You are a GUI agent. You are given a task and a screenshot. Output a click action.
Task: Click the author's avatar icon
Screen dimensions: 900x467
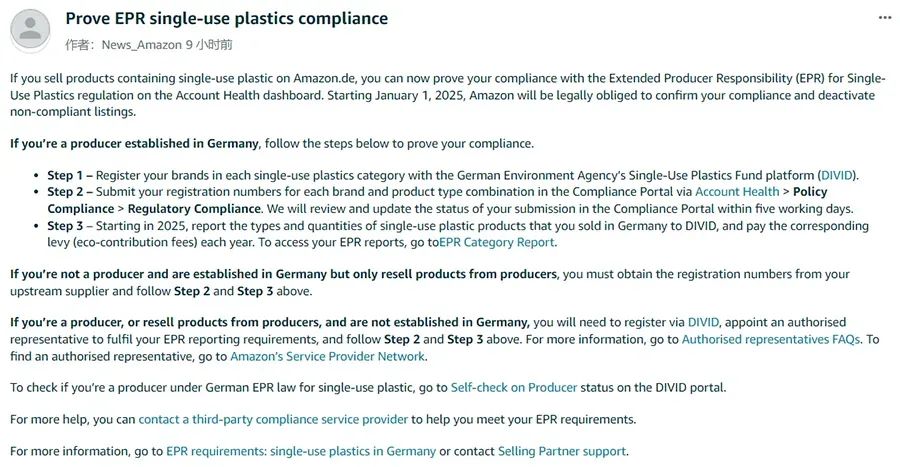click(30, 30)
